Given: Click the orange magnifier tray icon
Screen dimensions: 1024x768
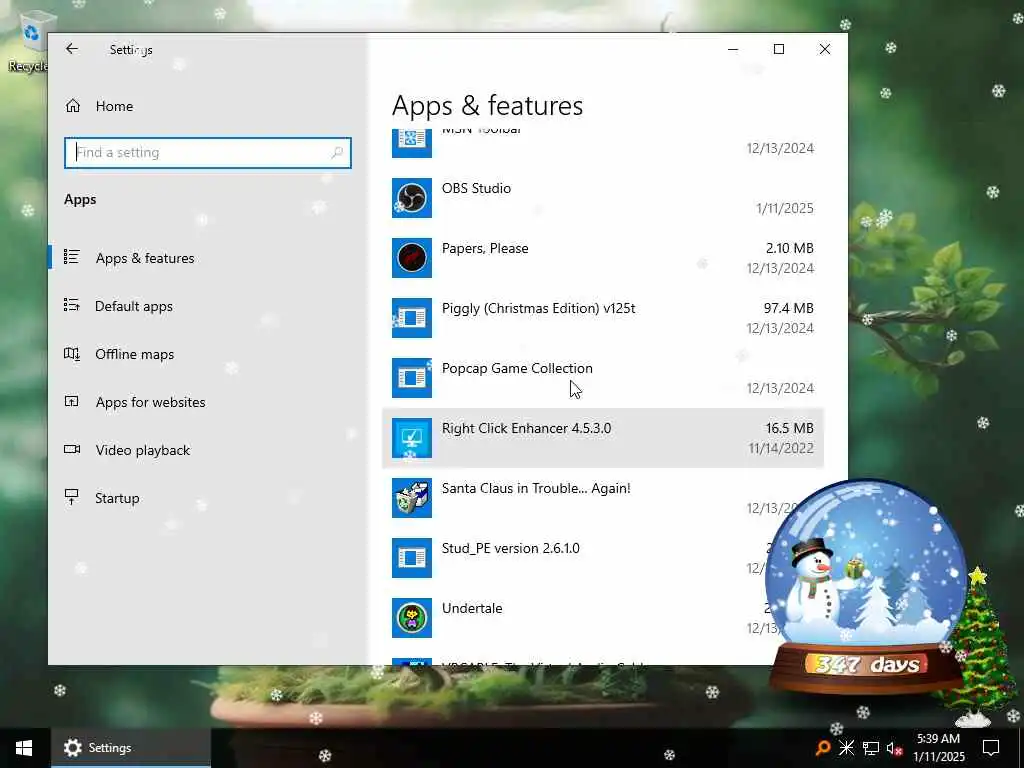Looking at the screenshot, I should [823, 748].
